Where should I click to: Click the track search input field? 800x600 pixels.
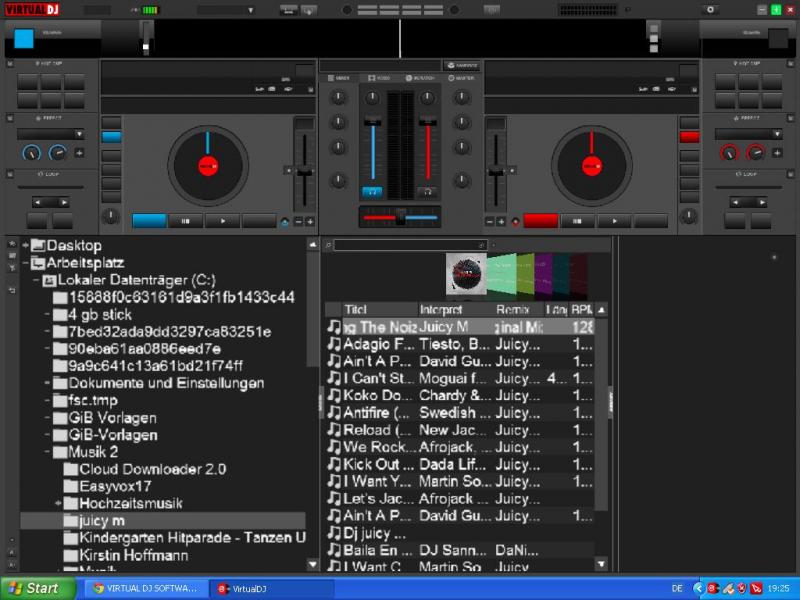click(x=405, y=245)
